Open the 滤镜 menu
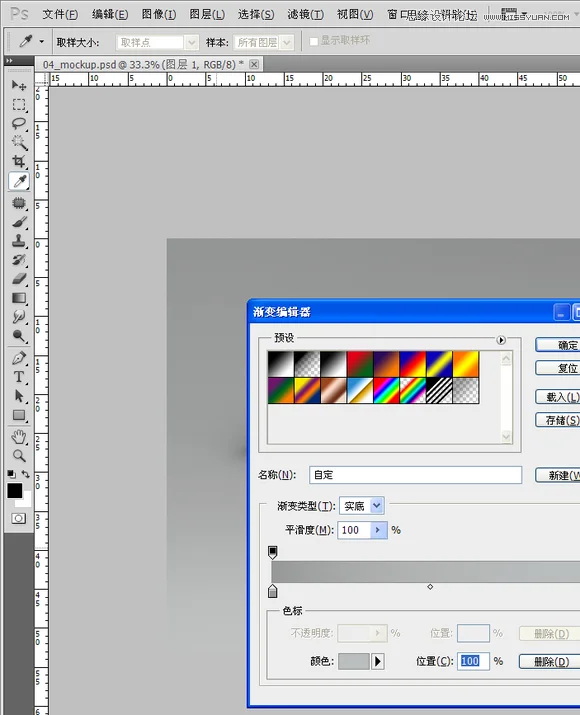The height and width of the screenshot is (715, 580). point(306,15)
